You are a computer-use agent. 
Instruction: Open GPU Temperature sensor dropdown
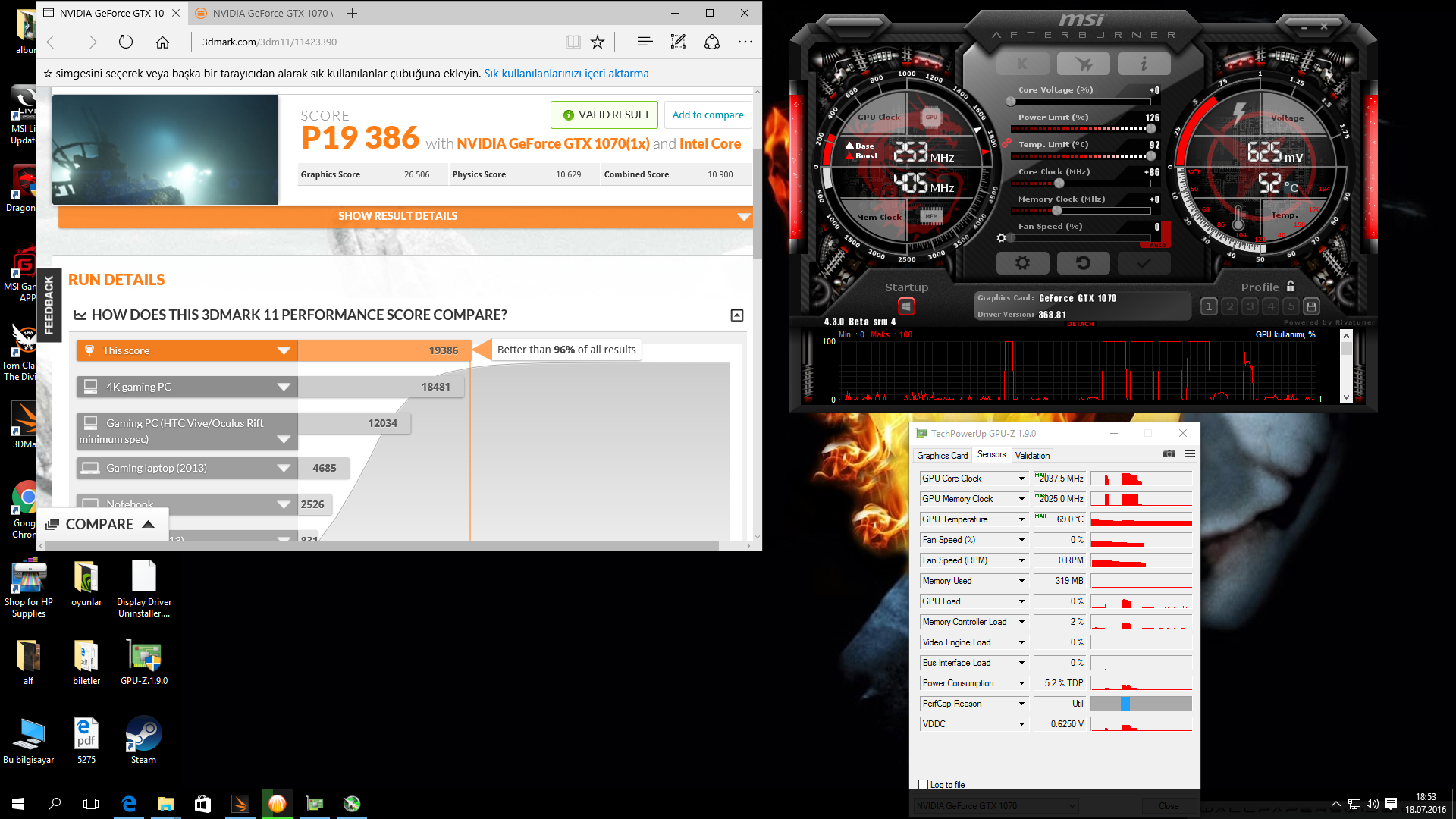[1021, 519]
